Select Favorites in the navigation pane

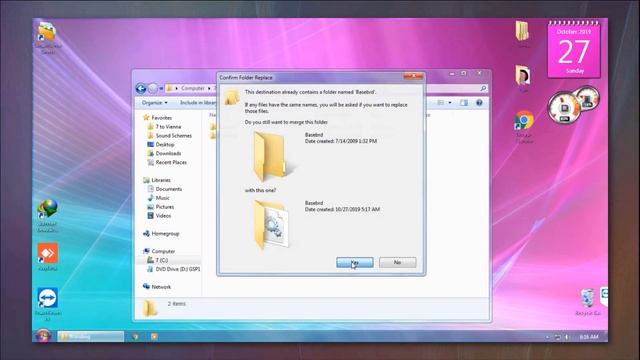tap(161, 118)
